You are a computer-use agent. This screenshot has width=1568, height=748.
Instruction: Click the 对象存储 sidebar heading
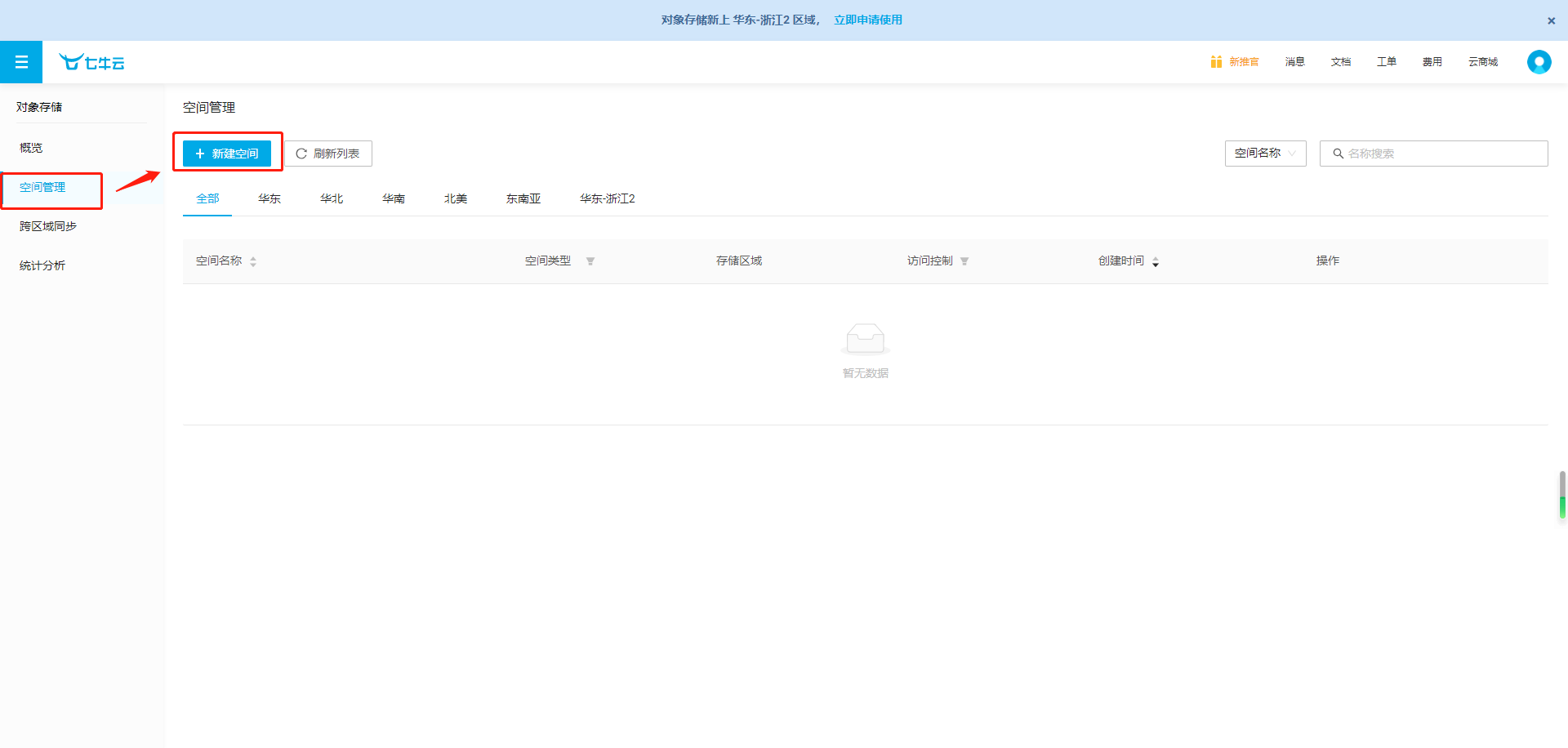39,107
